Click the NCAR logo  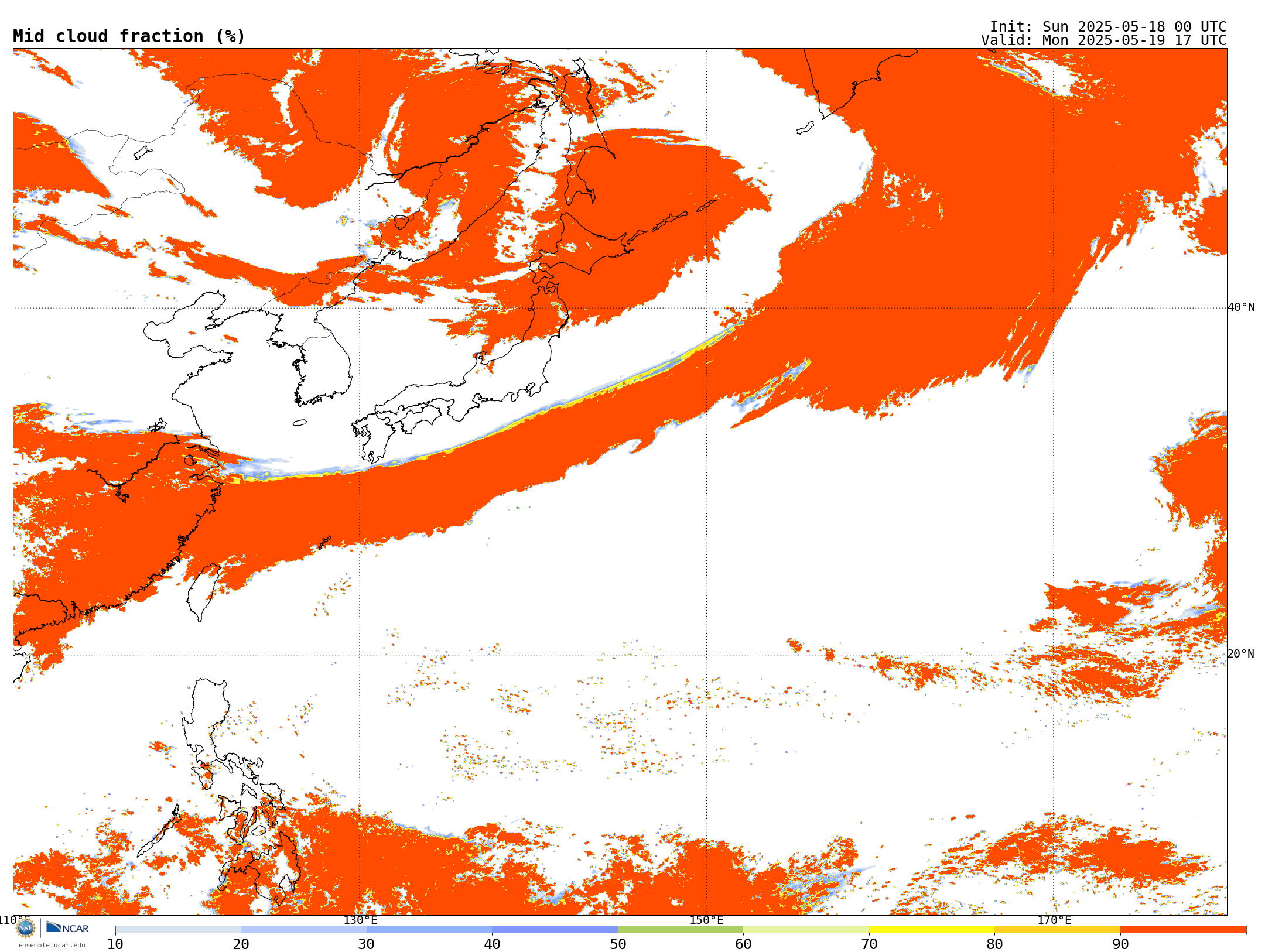pos(68,928)
